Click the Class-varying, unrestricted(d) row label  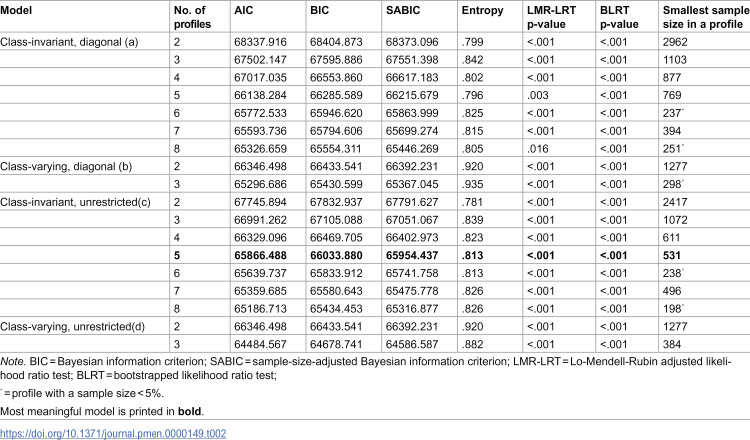[73, 326]
